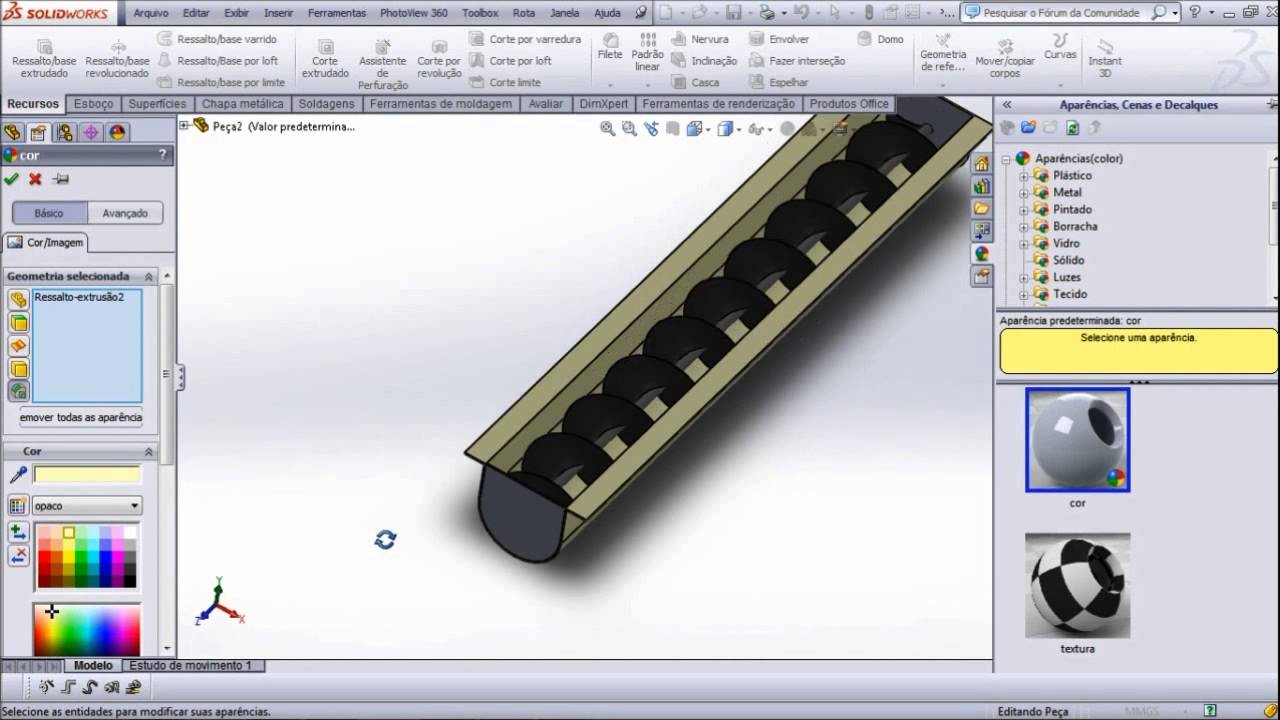
Task: Open the File Explorer task pane tab
Action: click(981, 208)
